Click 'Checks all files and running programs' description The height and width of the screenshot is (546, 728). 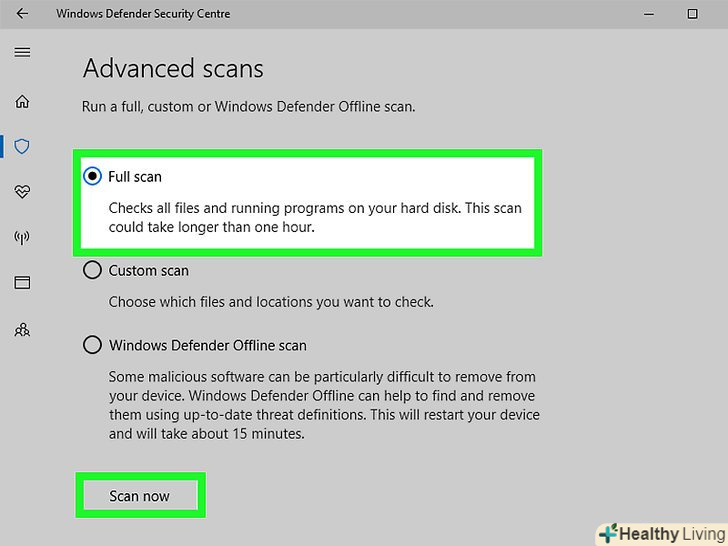tap(315, 217)
